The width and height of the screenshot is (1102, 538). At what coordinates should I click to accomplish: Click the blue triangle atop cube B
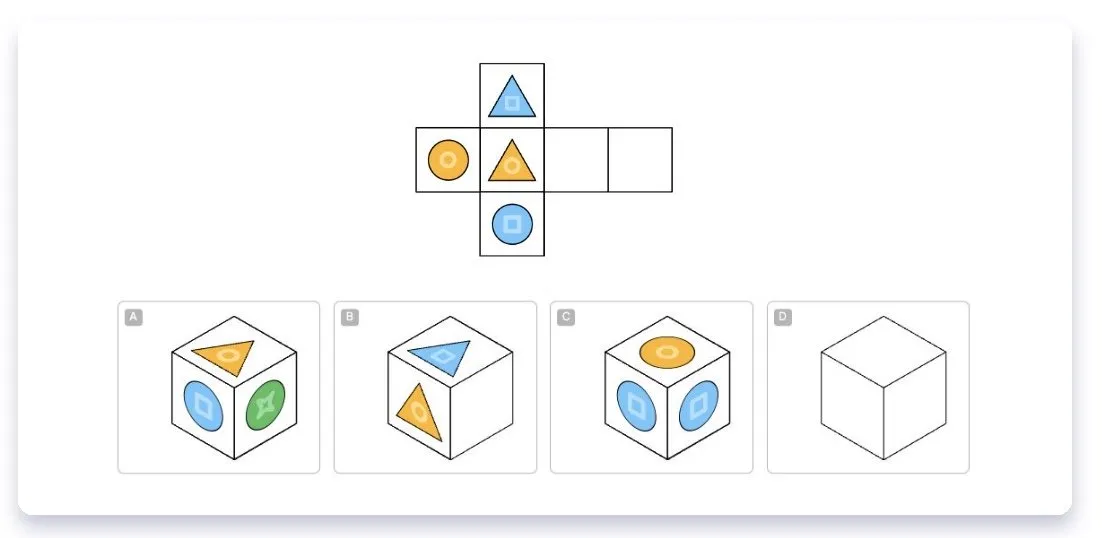click(x=440, y=353)
